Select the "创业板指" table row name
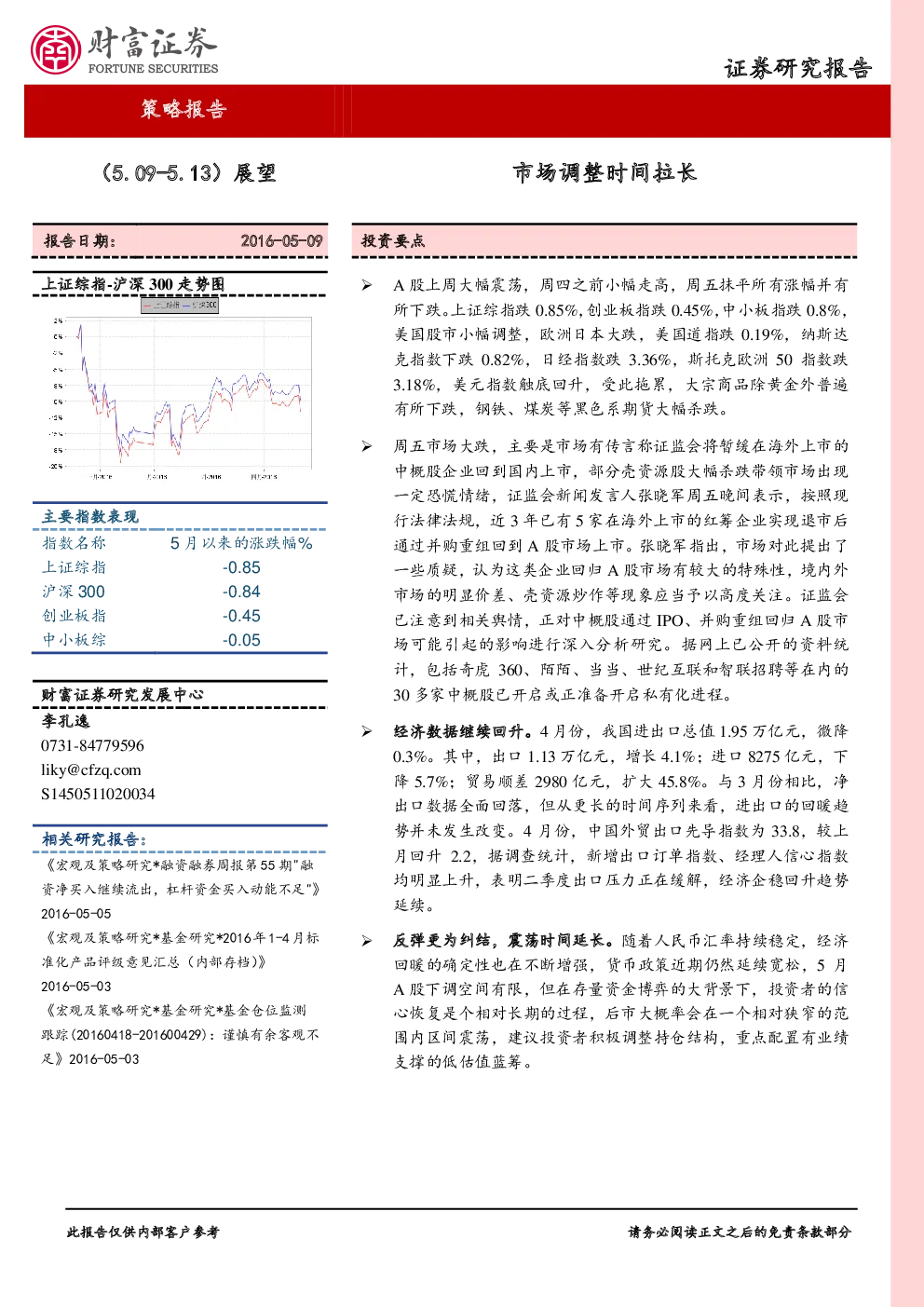924x1307 pixels. 75,616
